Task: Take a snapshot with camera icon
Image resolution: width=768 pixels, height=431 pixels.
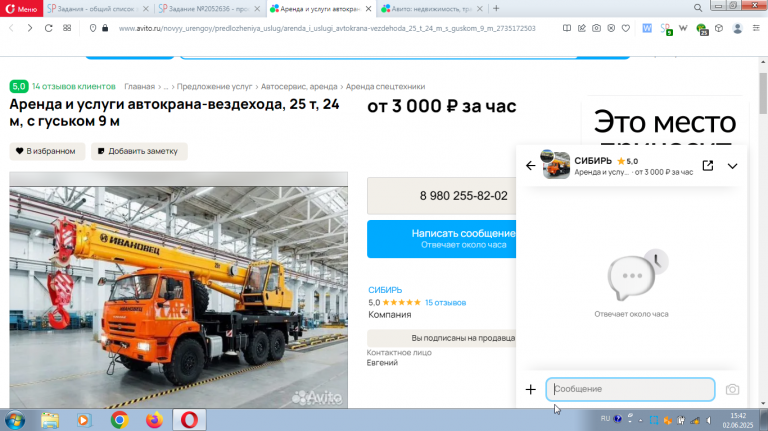Action: click(596, 28)
